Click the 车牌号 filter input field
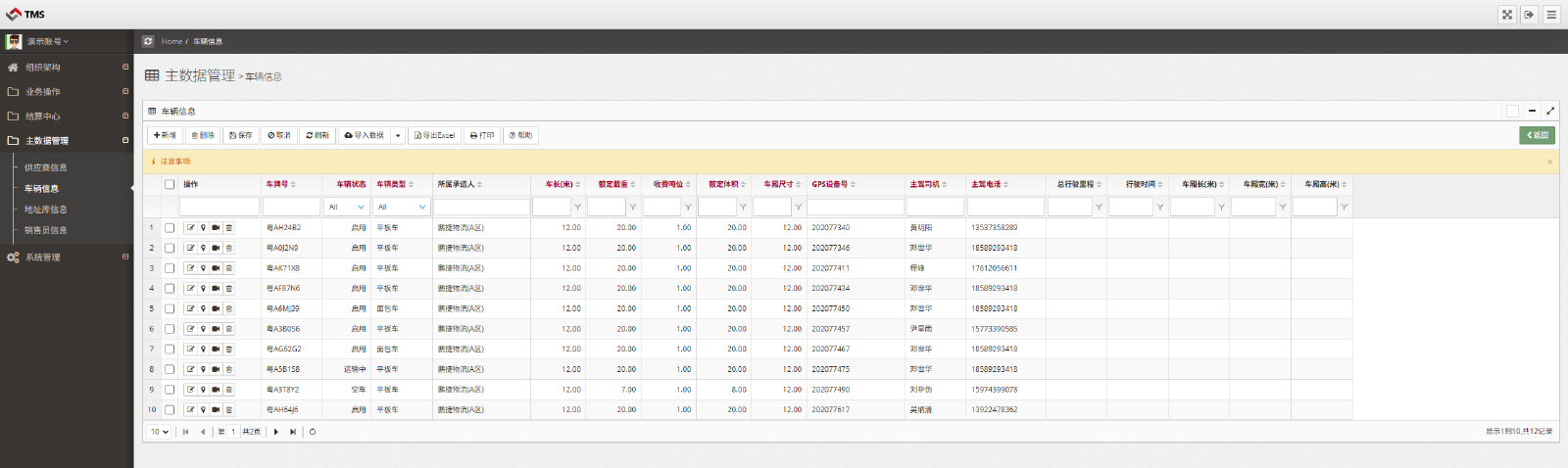This screenshot has height=468, width=1568. coord(291,207)
